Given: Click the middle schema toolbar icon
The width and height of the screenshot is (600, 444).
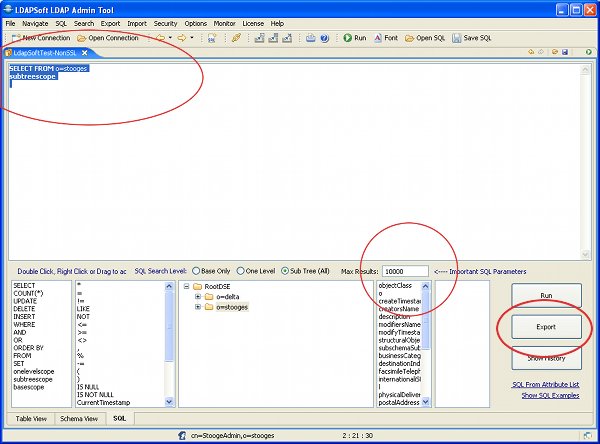Looking at the screenshot, I should 273,38.
